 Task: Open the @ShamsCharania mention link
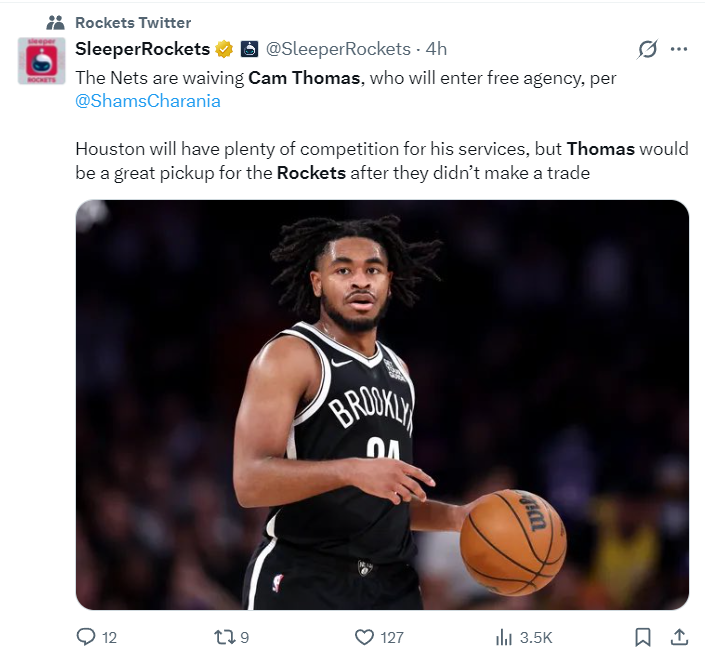(148, 101)
